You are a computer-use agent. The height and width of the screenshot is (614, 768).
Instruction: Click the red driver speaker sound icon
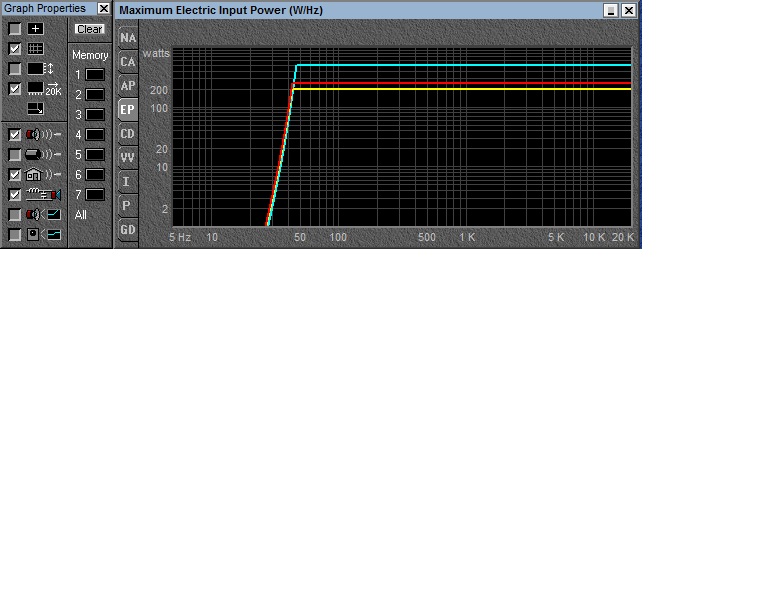[44, 134]
